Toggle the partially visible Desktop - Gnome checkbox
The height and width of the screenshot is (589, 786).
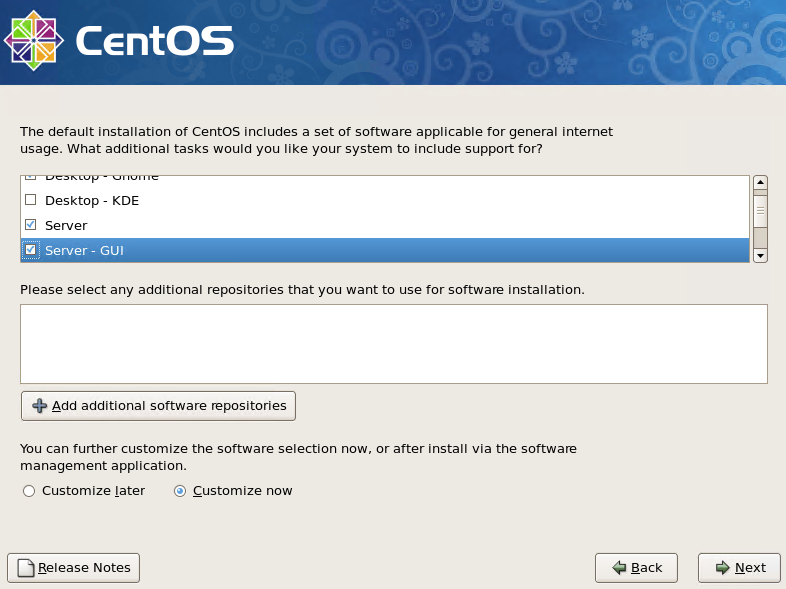pos(30,178)
